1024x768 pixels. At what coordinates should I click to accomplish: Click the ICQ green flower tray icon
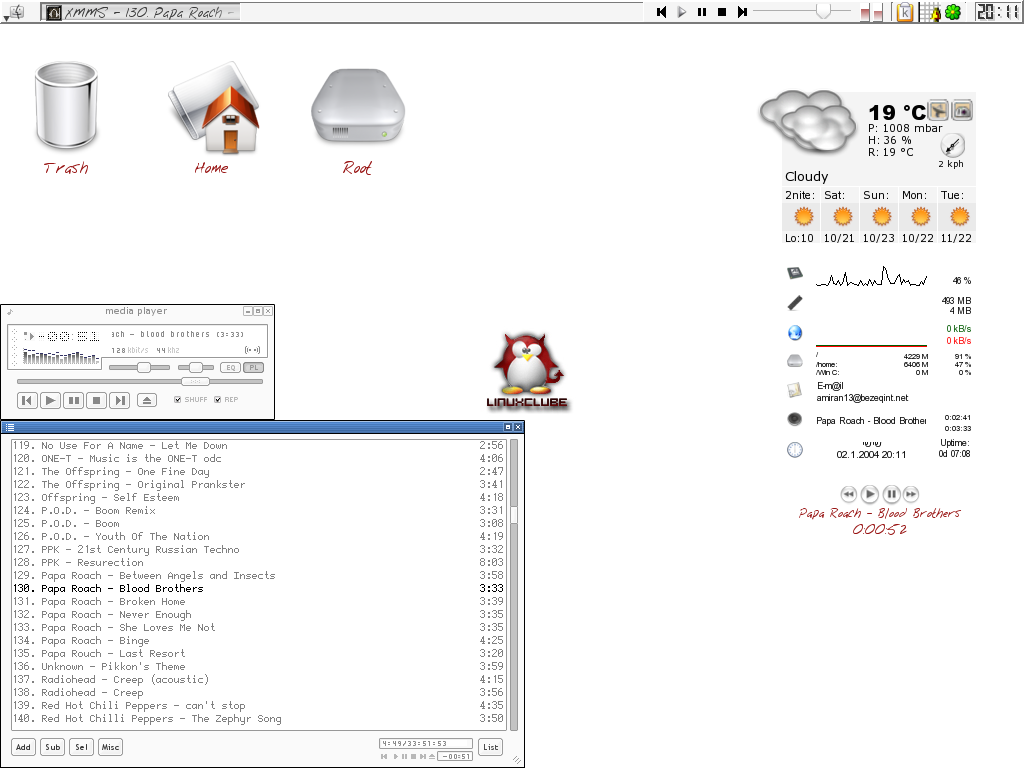953,12
